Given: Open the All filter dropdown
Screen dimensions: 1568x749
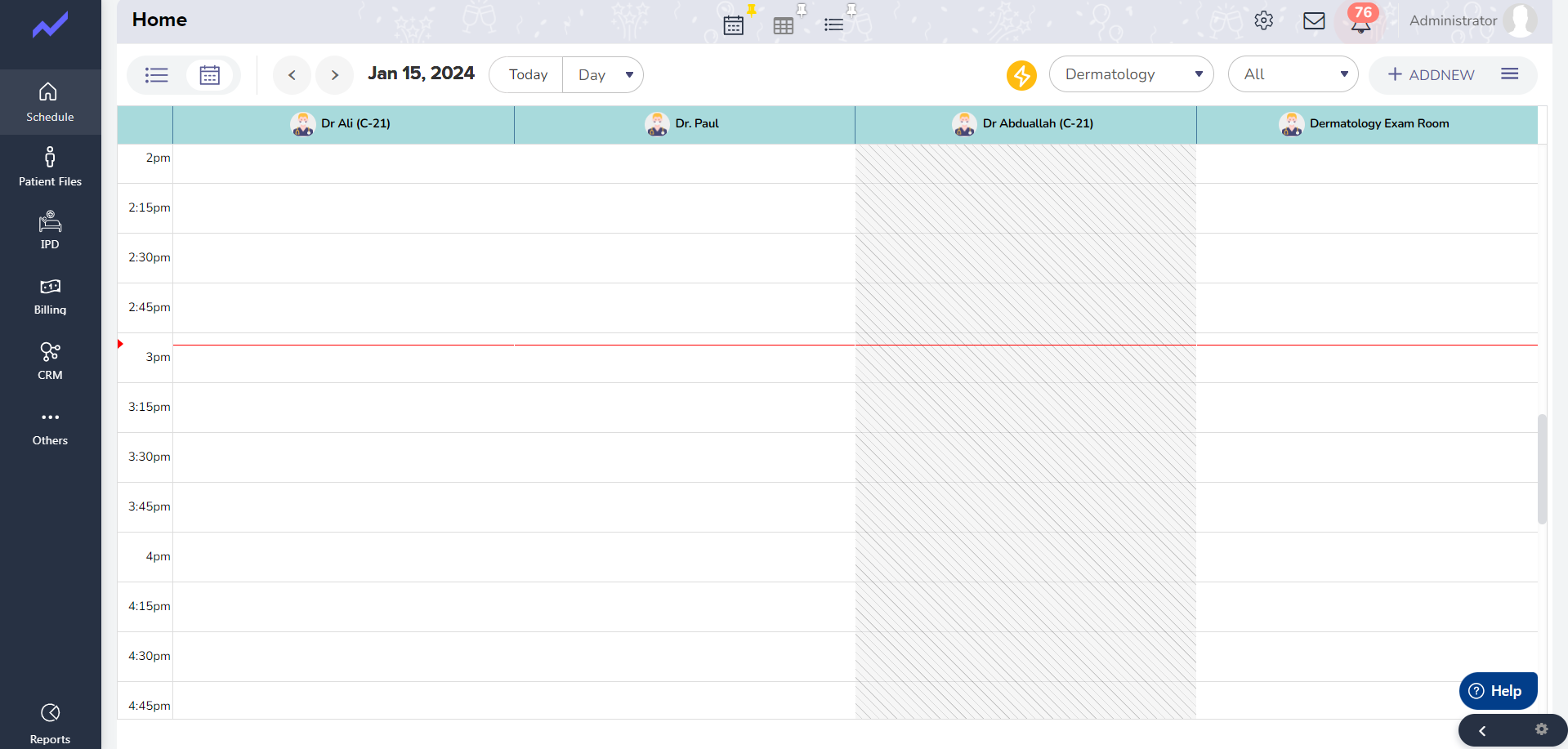Looking at the screenshot, I should coord(1293,74).
